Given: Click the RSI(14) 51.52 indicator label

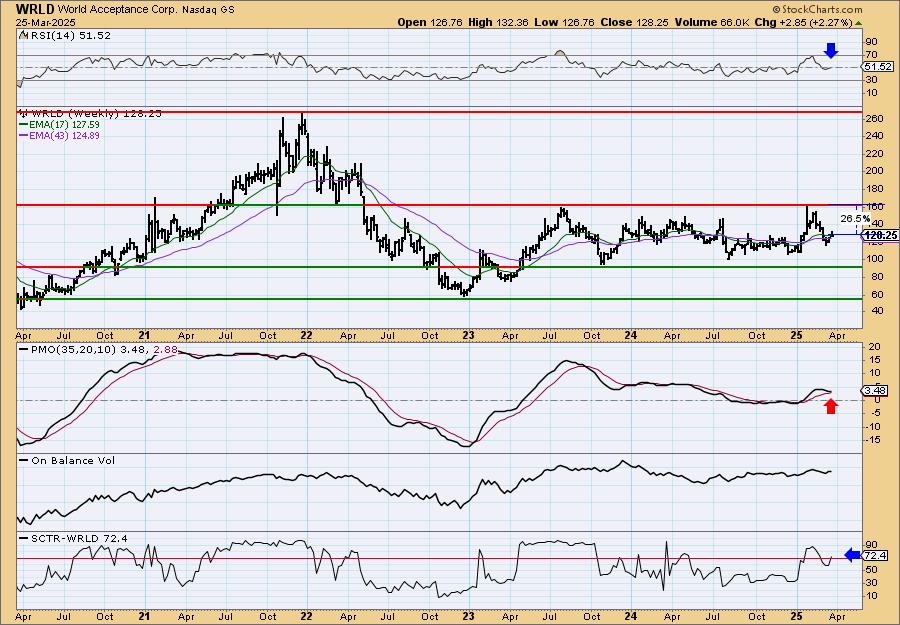Looking at the screenshot, I should point(69,36).
